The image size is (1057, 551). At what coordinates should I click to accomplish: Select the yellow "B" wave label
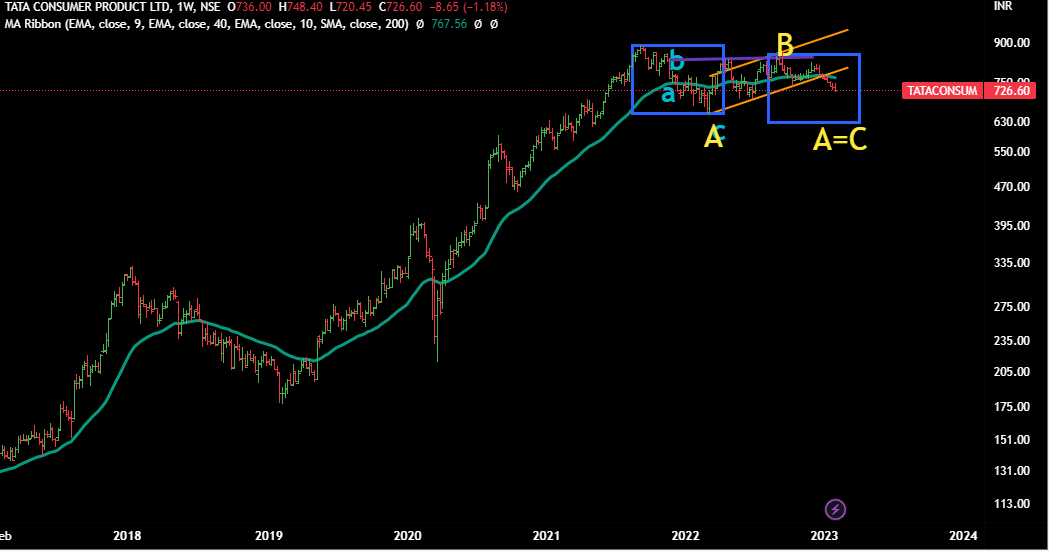[785, 44]
